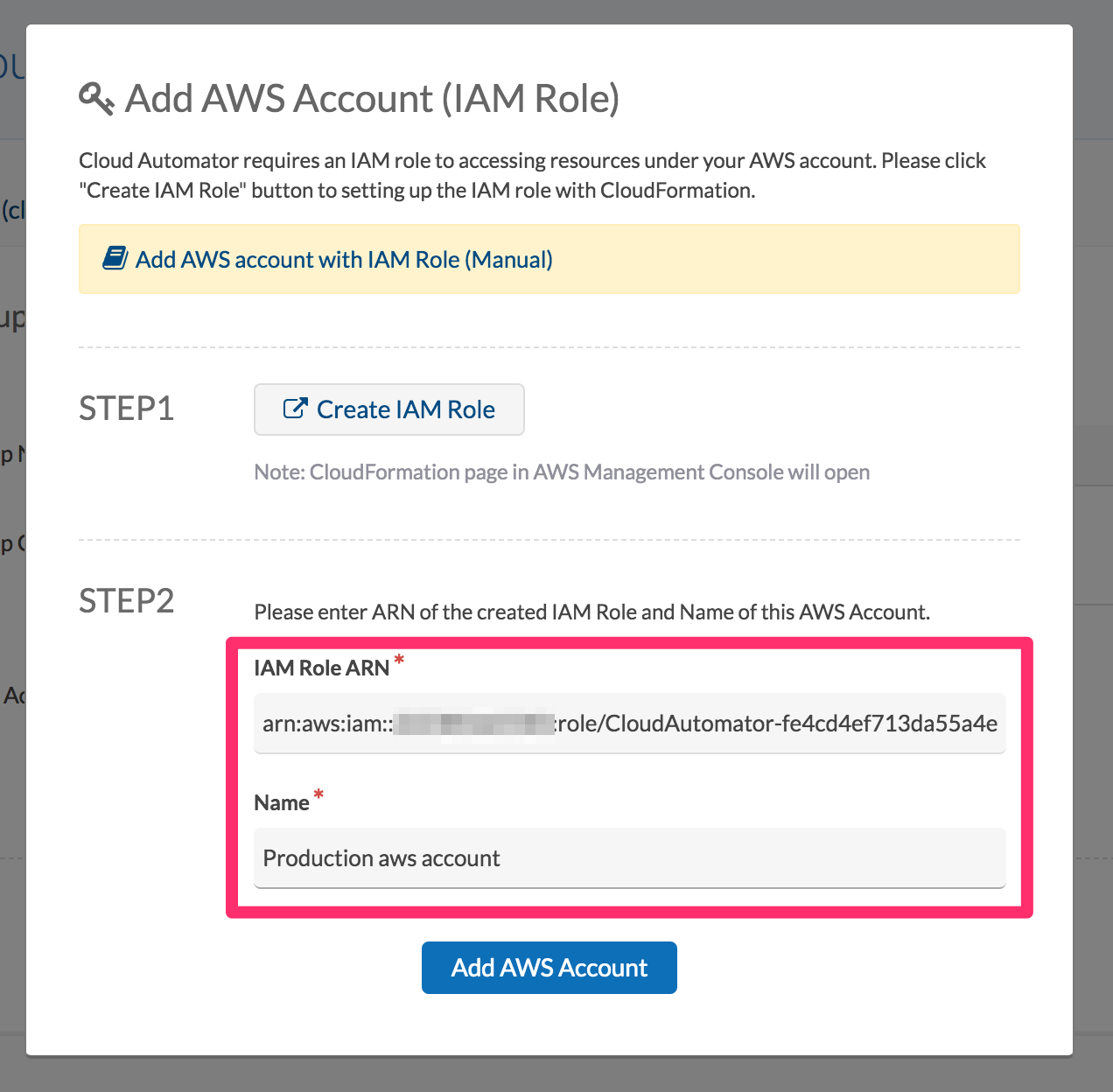
Task: Click the STEP2 heading
Action: 127,601
